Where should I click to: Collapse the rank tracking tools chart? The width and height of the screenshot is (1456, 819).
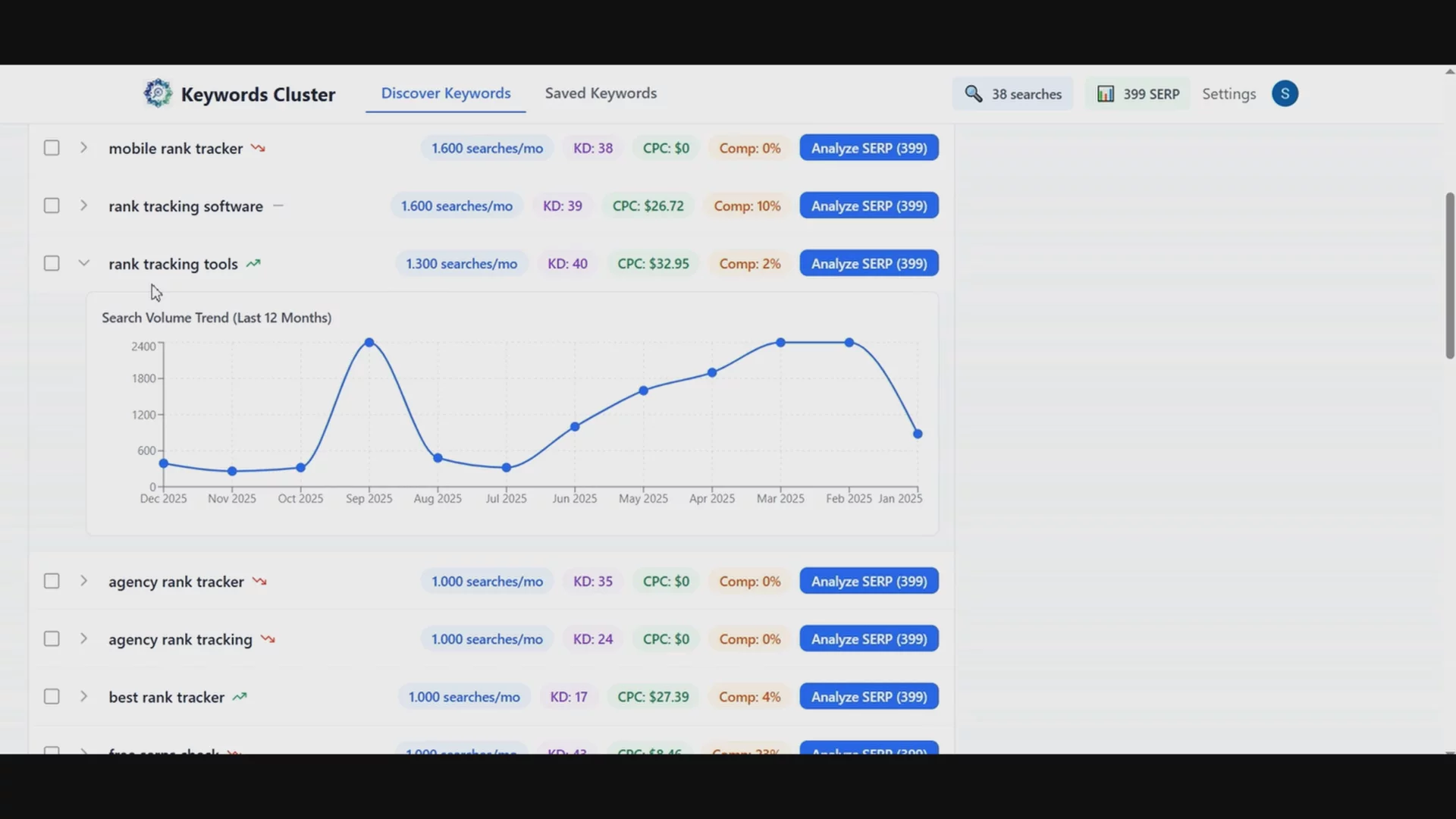point(83,263)
